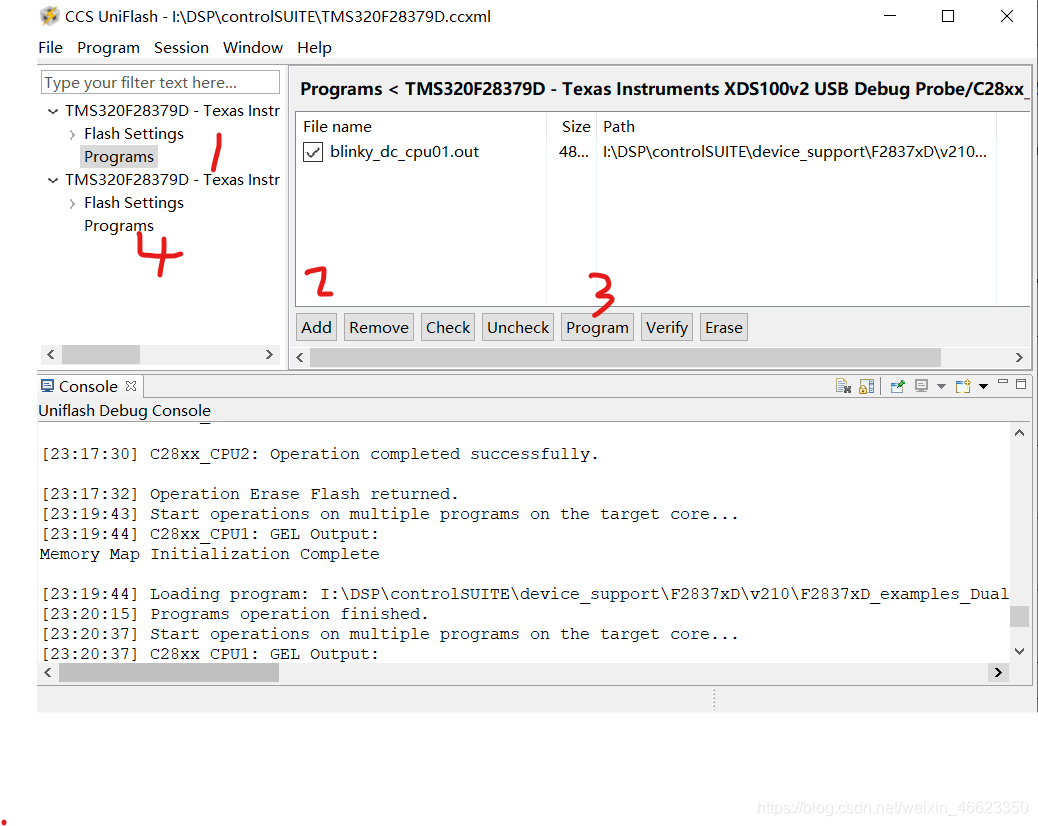The height and width of the screenshot is (826, 1038).
Task: Click the File name column header
Action: pos(422,126)
